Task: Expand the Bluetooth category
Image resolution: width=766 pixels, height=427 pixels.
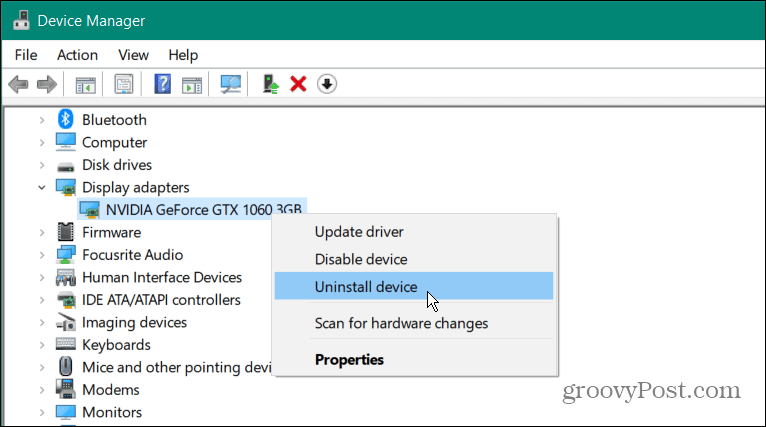Action: point(42,120)
